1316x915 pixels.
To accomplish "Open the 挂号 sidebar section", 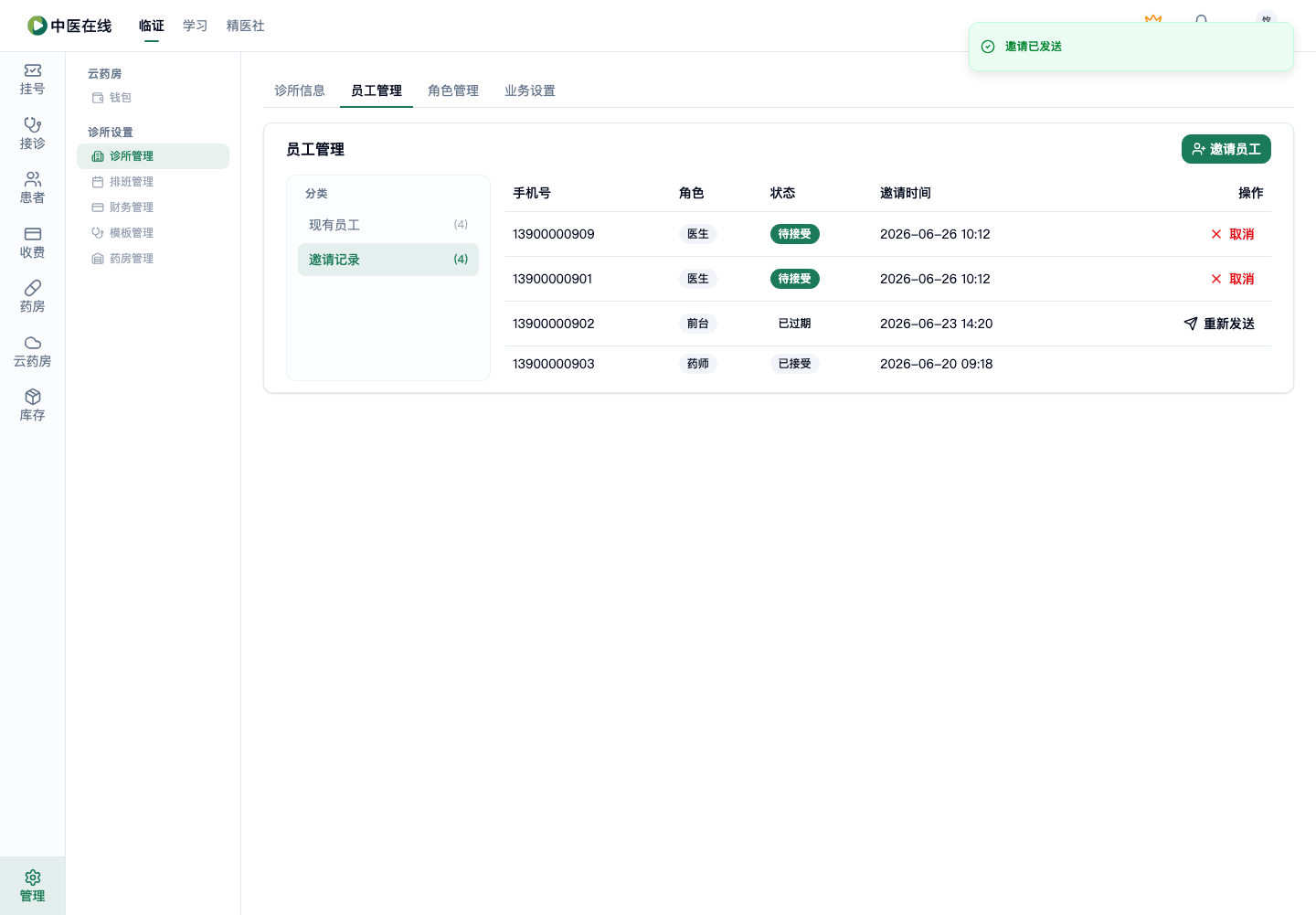I will click(x=32, y=80).
